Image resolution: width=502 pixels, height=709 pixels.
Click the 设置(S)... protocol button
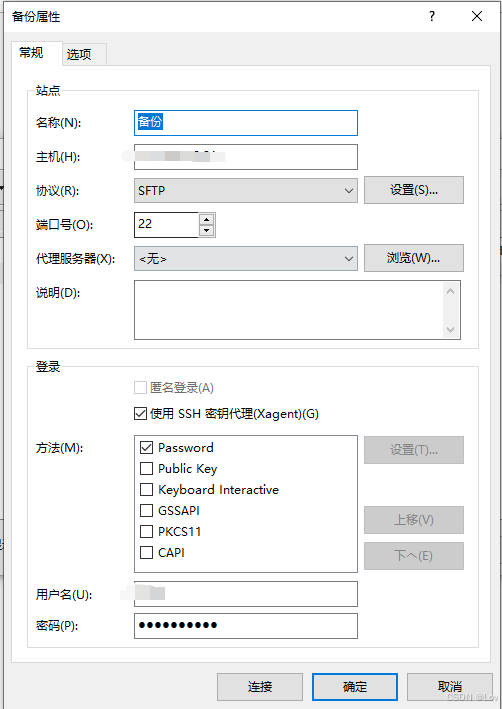click(x=414, y=190)
